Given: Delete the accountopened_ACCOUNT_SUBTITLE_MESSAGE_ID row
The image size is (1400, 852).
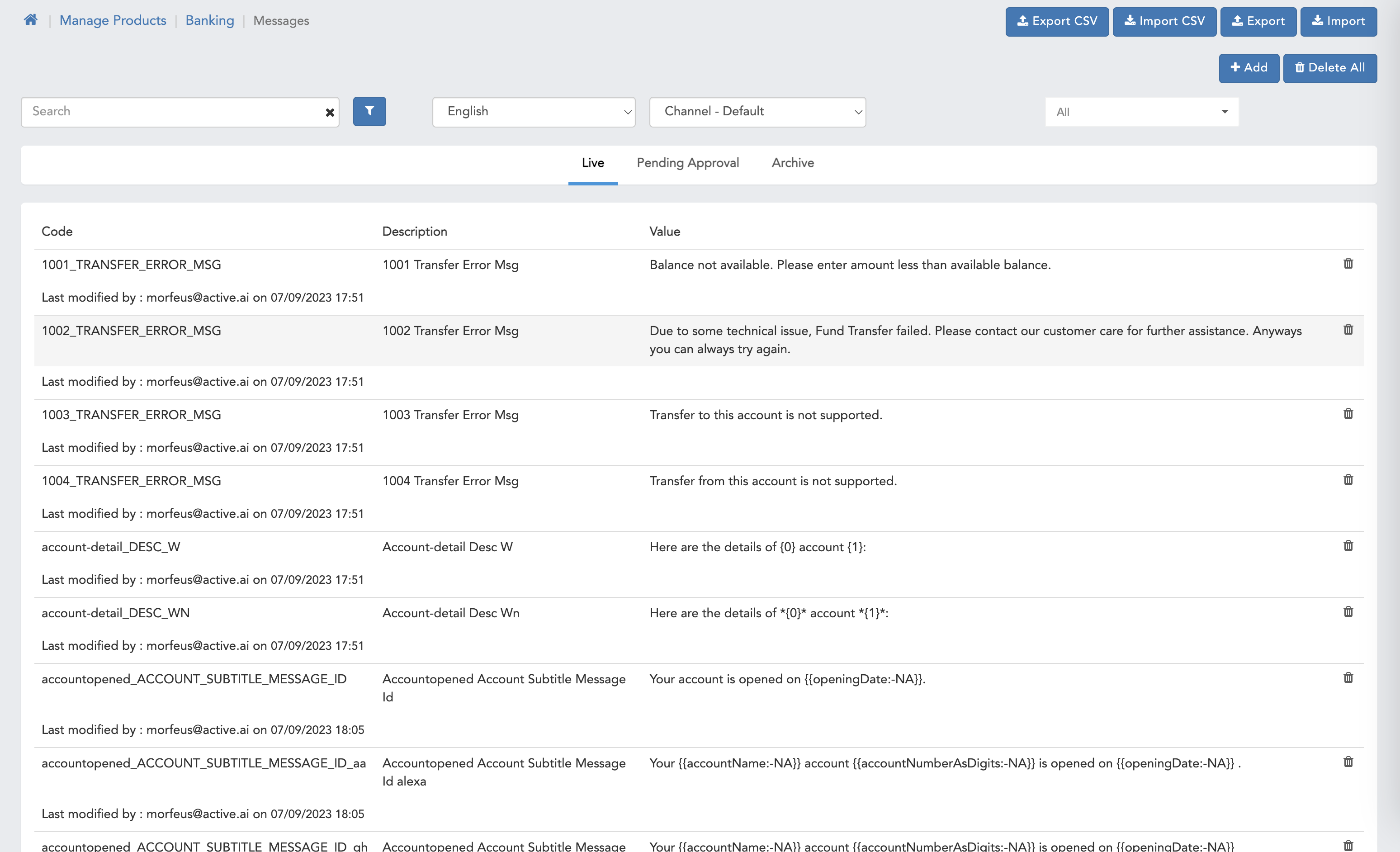Looking at the screenshot, I should [1348, 677].
